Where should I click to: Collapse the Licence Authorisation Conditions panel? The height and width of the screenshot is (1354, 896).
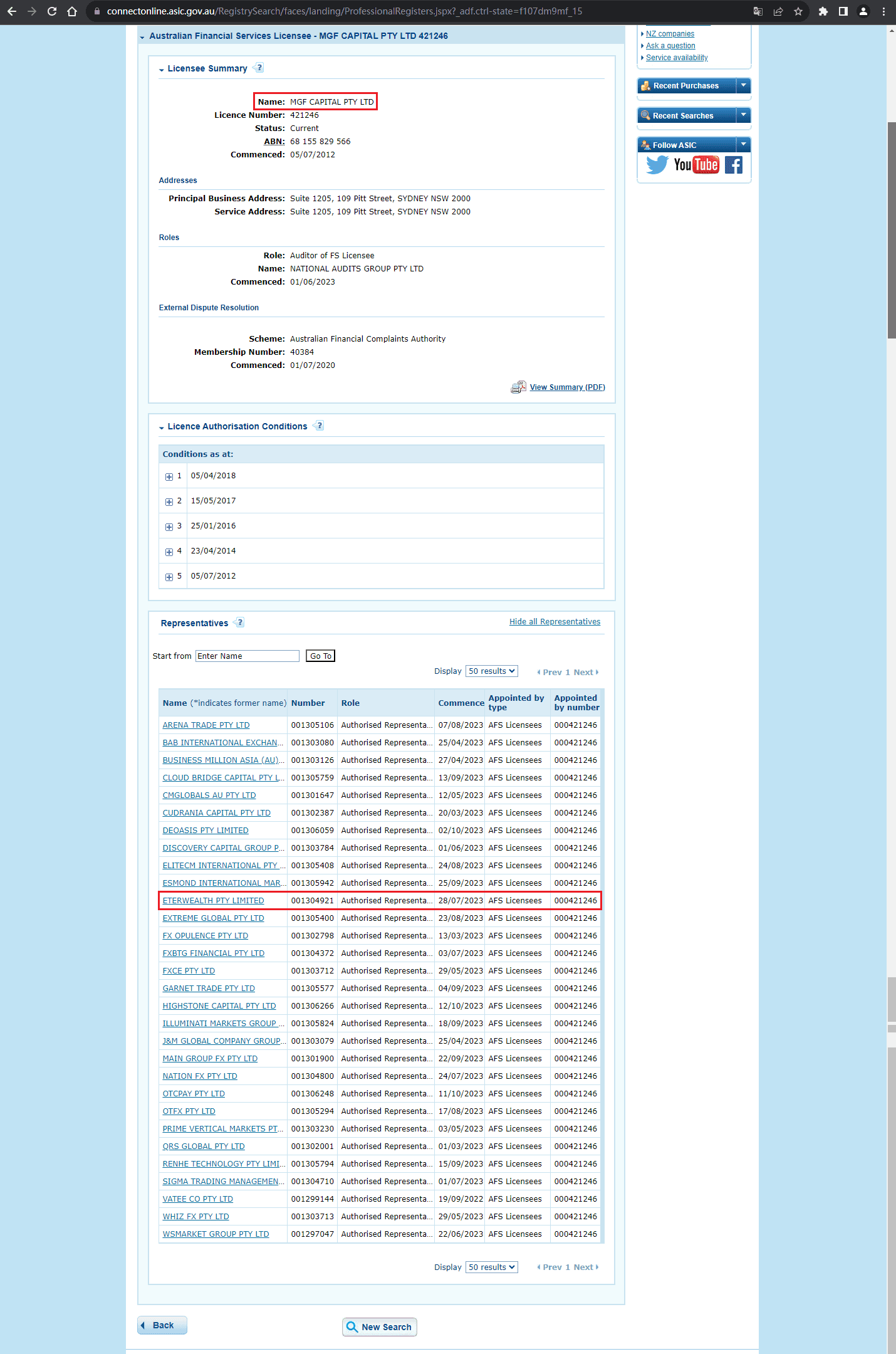[x=162, y=428]
